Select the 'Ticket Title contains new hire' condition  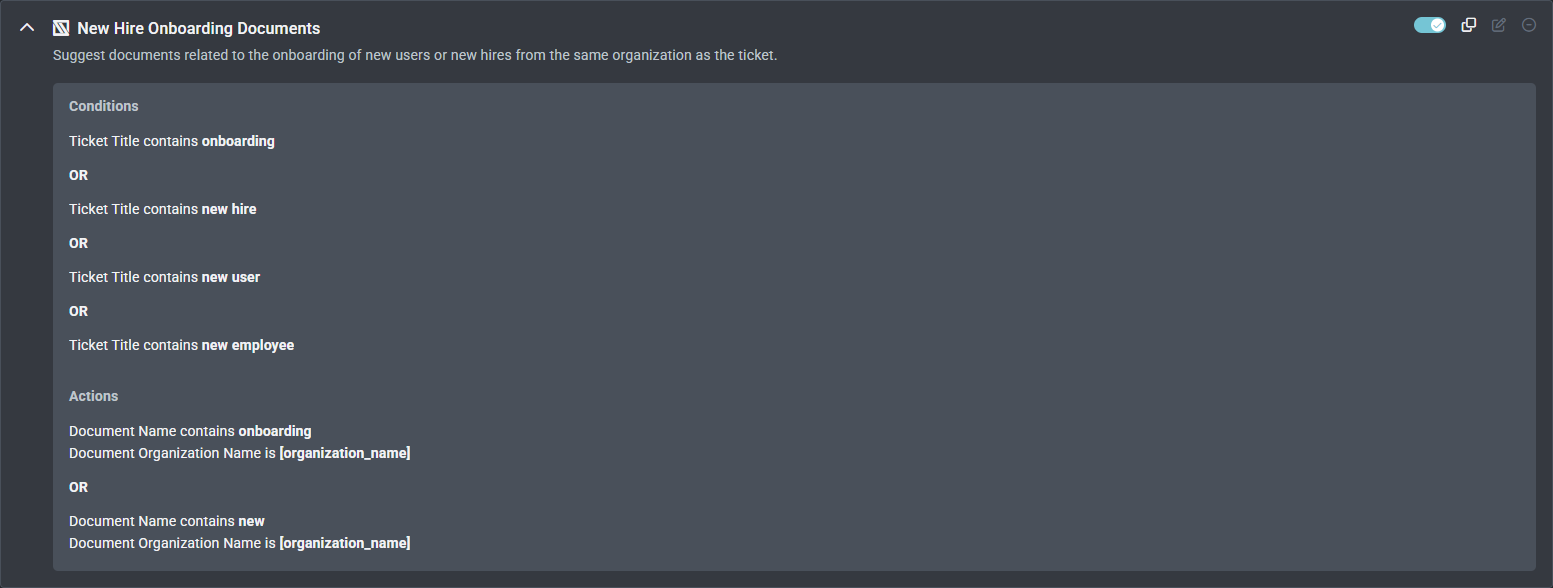tap(163, 209)
